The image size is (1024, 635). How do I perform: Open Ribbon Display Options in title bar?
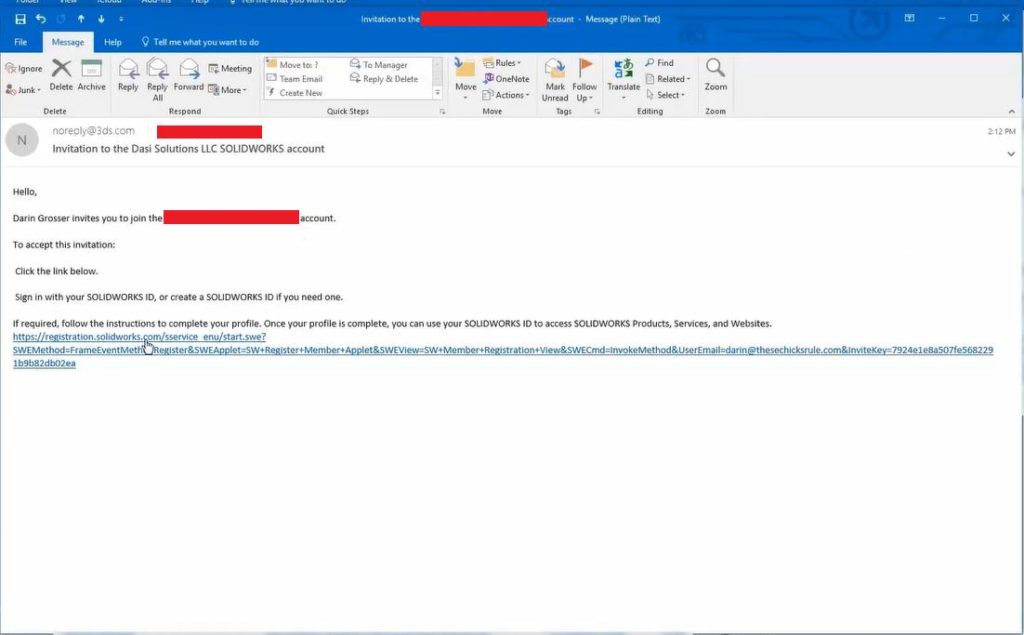(x=909, y=18)
